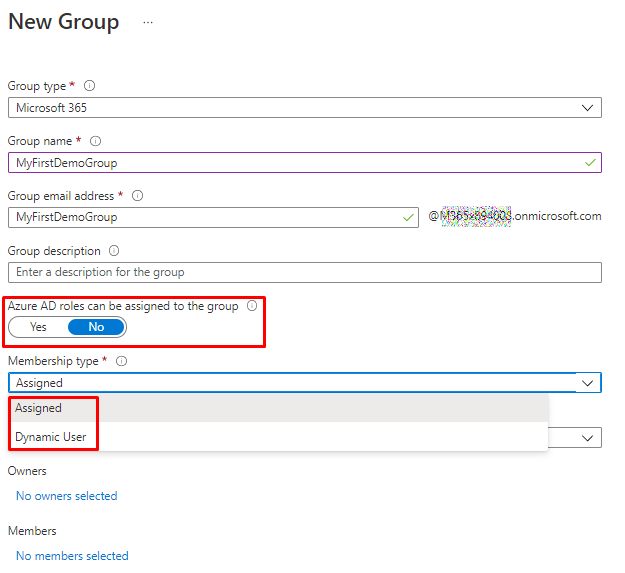This screenshot has height=573, width=625.
Task: Click green checkmark in Group name field
Action: click(591, 162)
